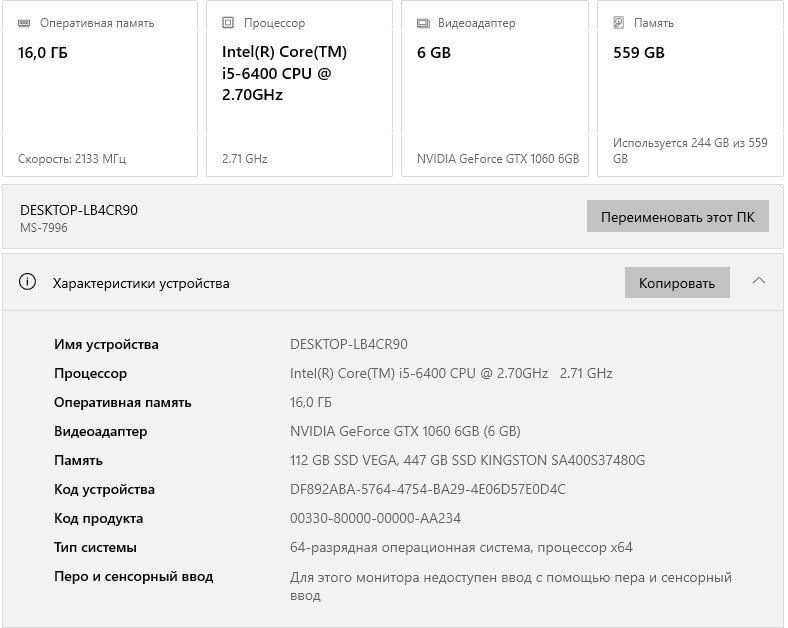Click the Код продукта label
Image resolution: width=788 pixels, height=628 pixels.
click(98, 519)
